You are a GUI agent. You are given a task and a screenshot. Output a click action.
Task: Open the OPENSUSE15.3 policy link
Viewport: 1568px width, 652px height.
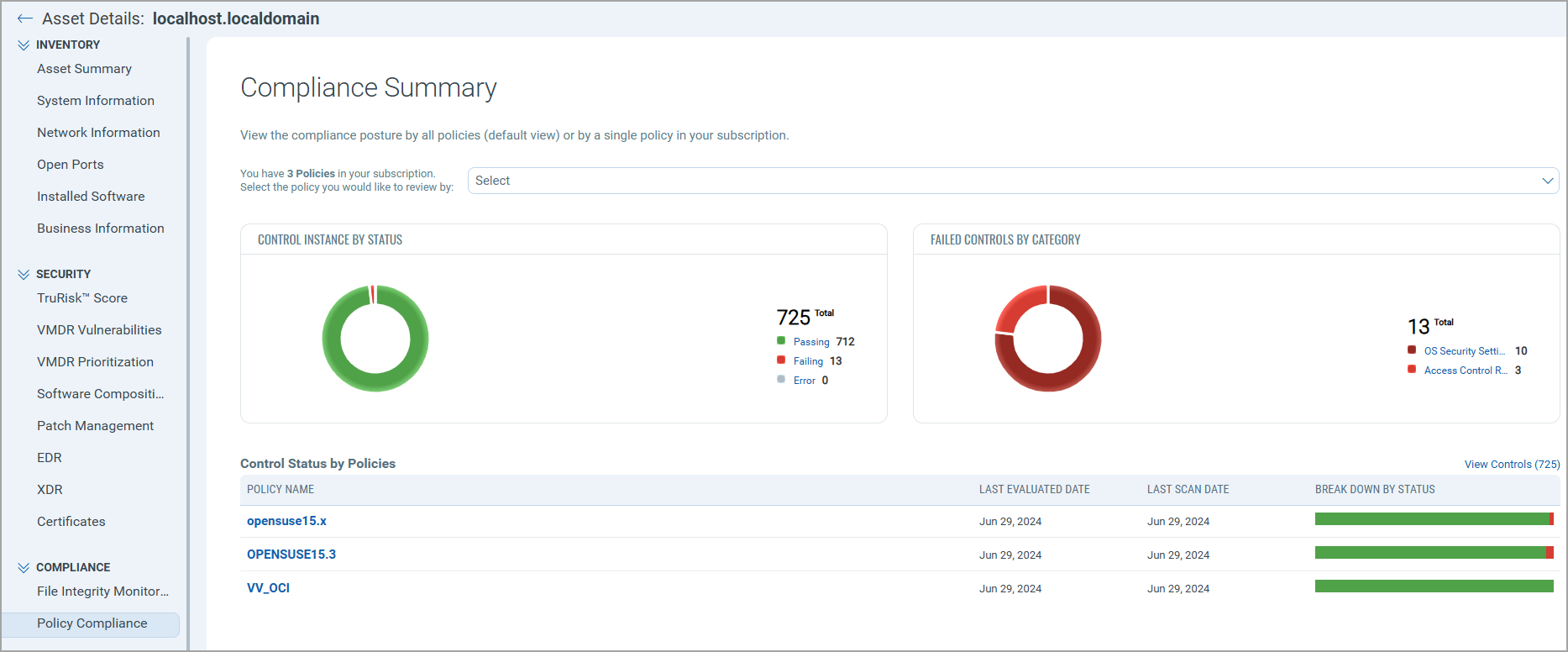[x=291, y=555]
